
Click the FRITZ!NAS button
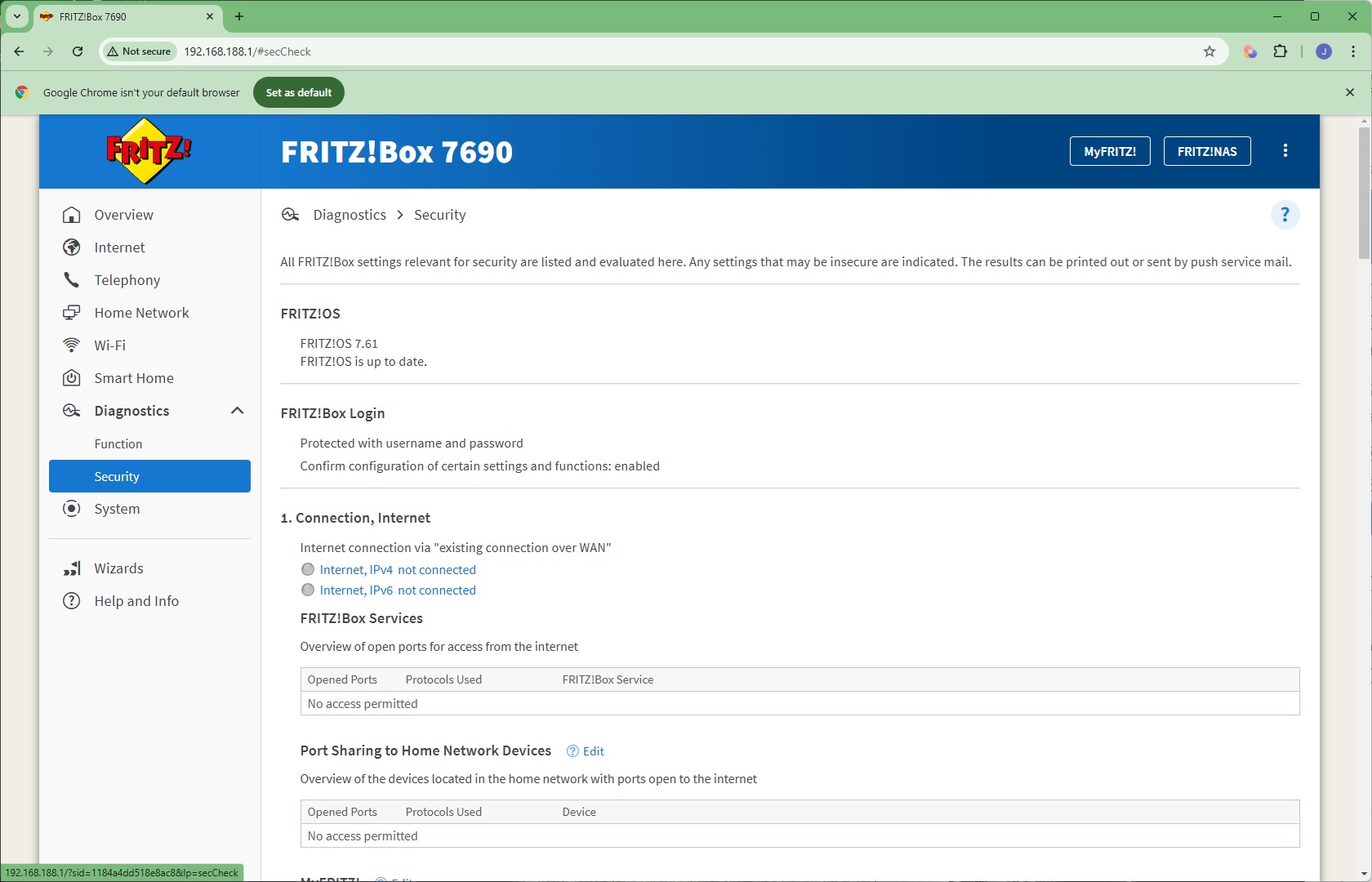click(1207, 151)
